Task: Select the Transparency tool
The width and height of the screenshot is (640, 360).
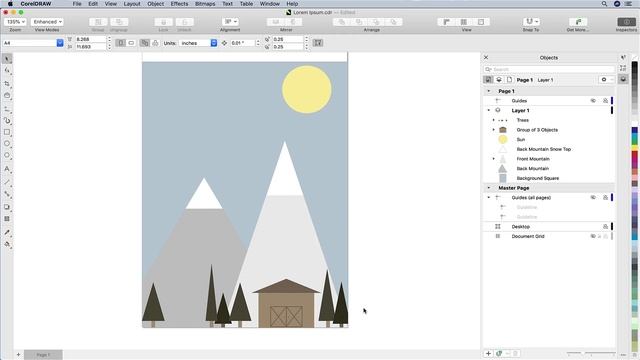Action: (x=7, y=219)
